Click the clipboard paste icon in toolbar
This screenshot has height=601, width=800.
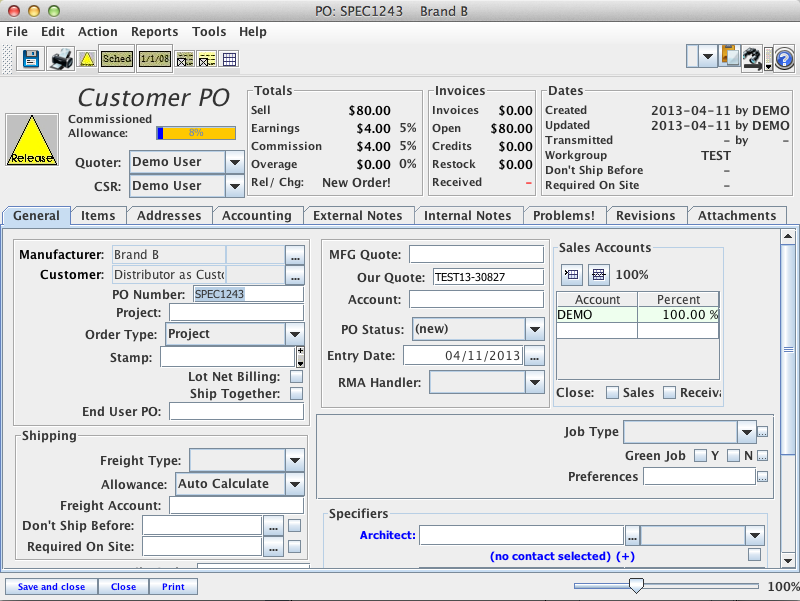tap(729, 57)
